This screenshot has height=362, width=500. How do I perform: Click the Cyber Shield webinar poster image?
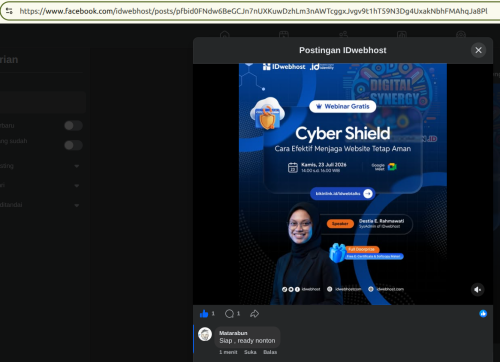coord(343,184)
